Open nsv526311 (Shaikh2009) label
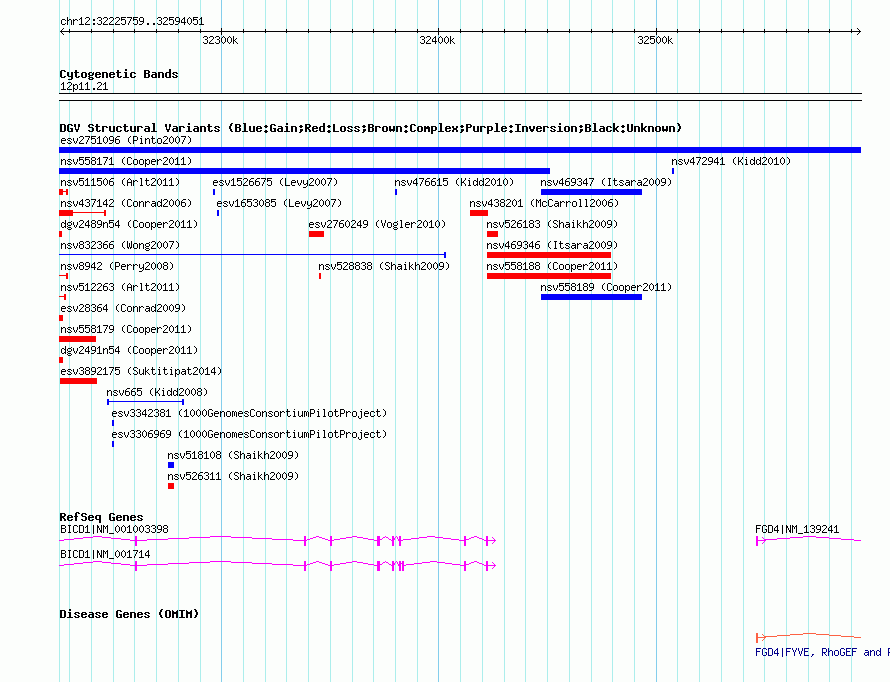 [233, 476]
